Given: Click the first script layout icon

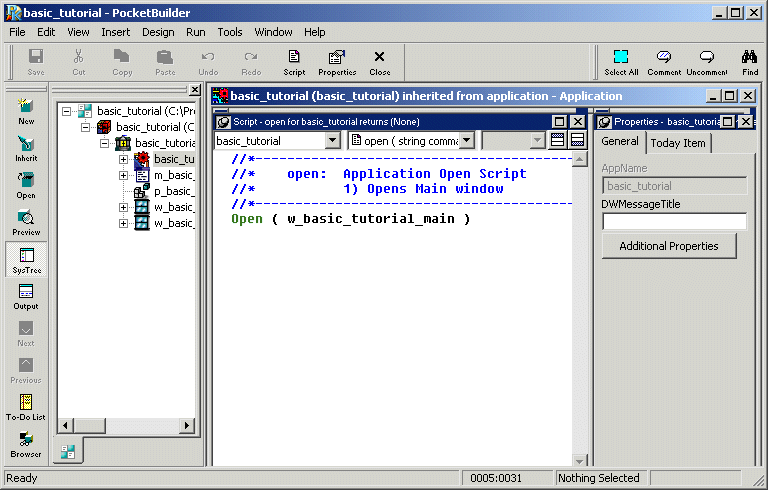Looking at the screenshot, I should [x=557, y=141].
